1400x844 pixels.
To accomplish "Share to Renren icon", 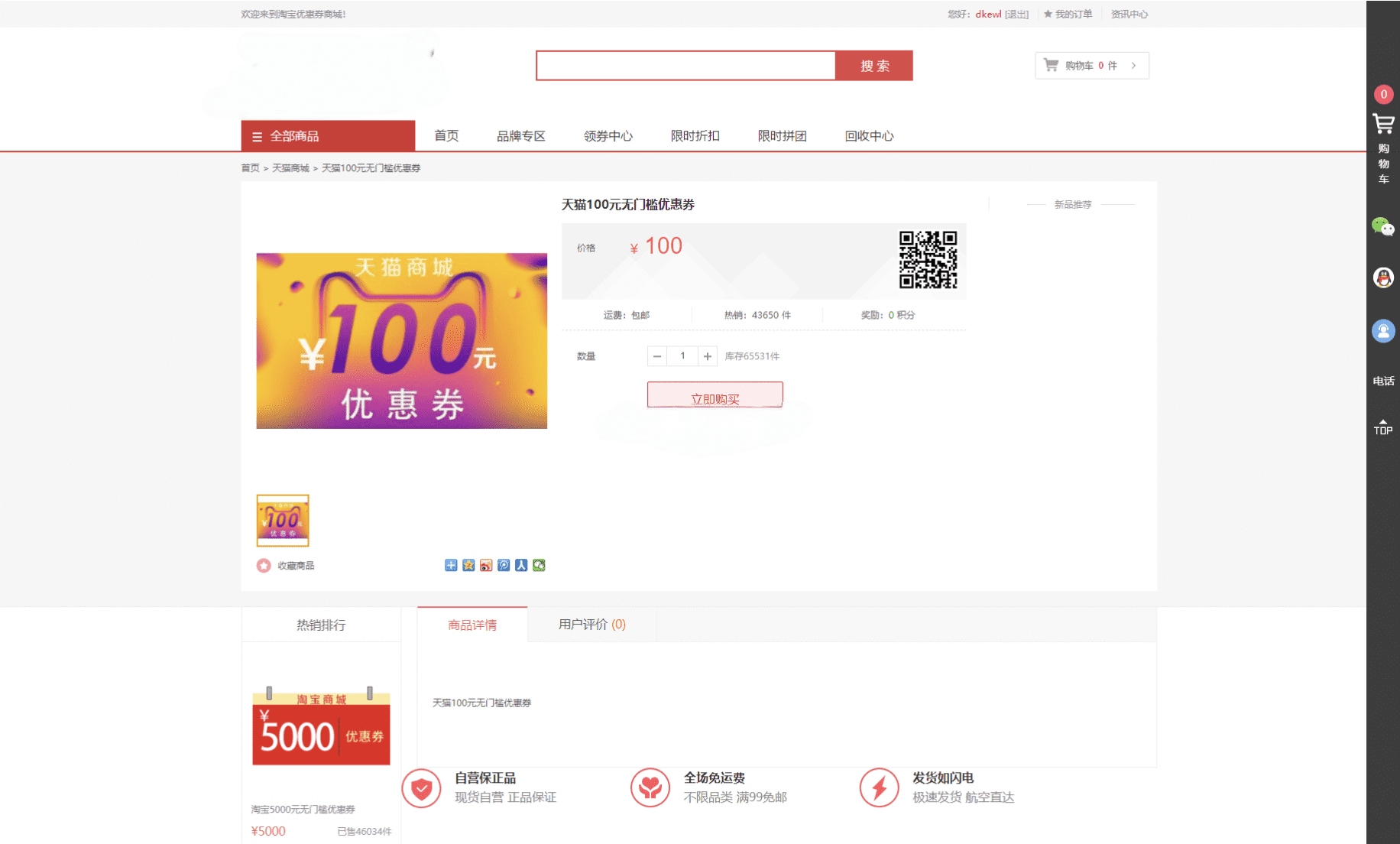I will point(521,565).
